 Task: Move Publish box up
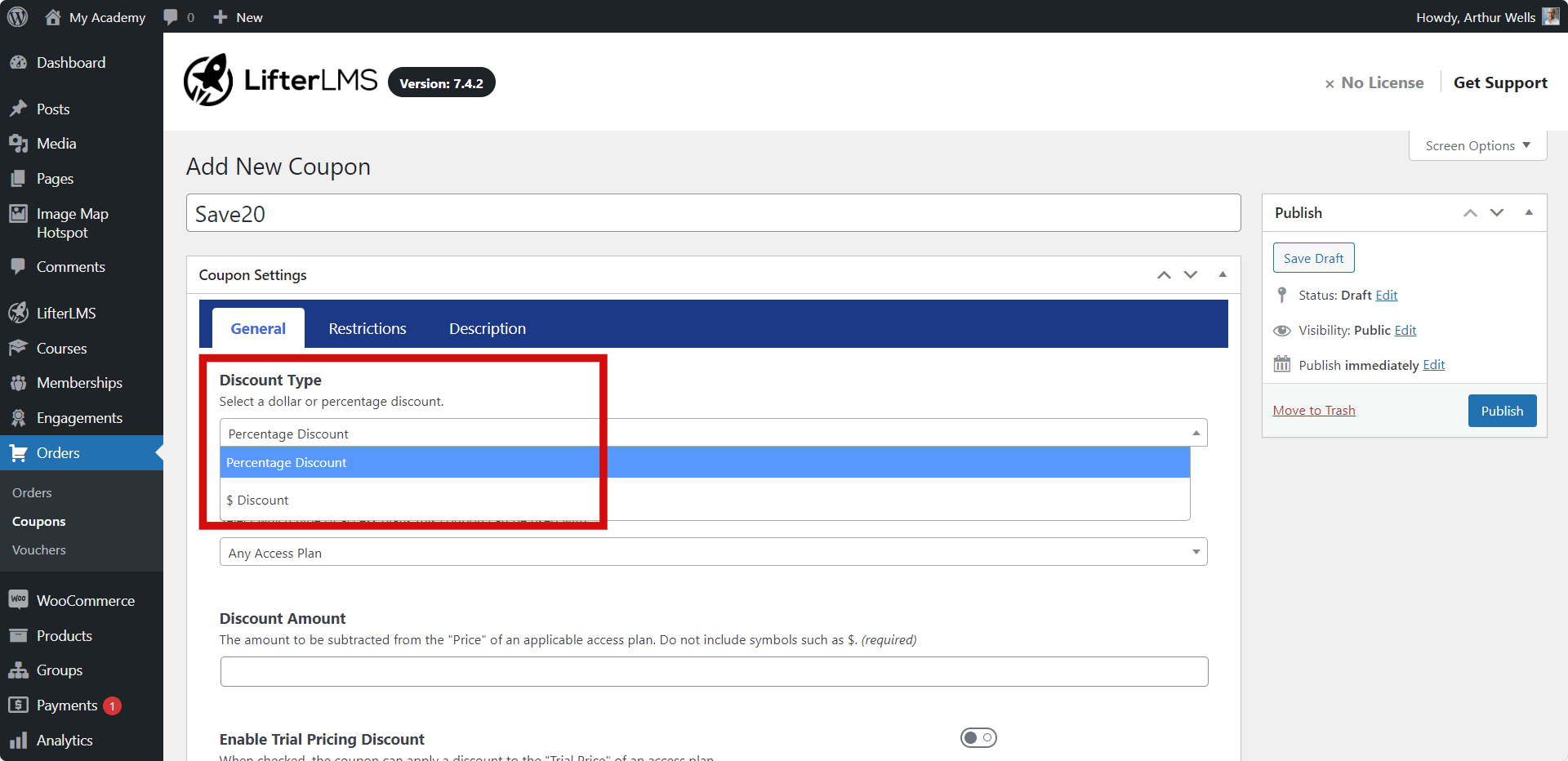pyautogui.click(x=1471, y=213)
